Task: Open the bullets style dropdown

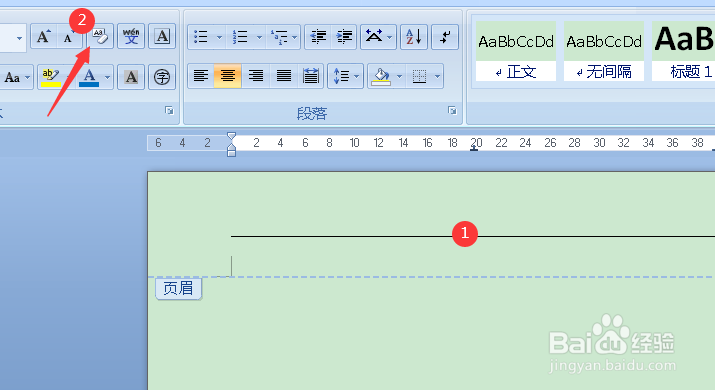Action: pyautogui.click(x=219, y=37)
